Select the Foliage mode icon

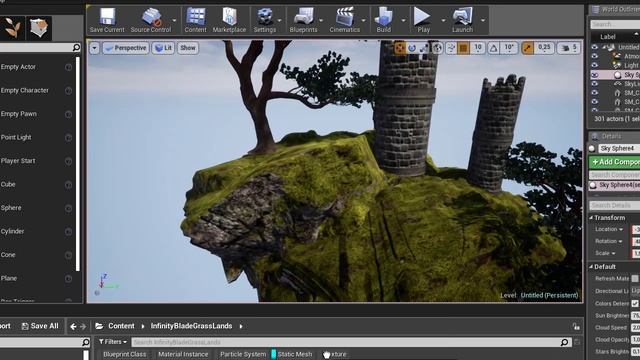pyautogui.click(x=13, y=28)
